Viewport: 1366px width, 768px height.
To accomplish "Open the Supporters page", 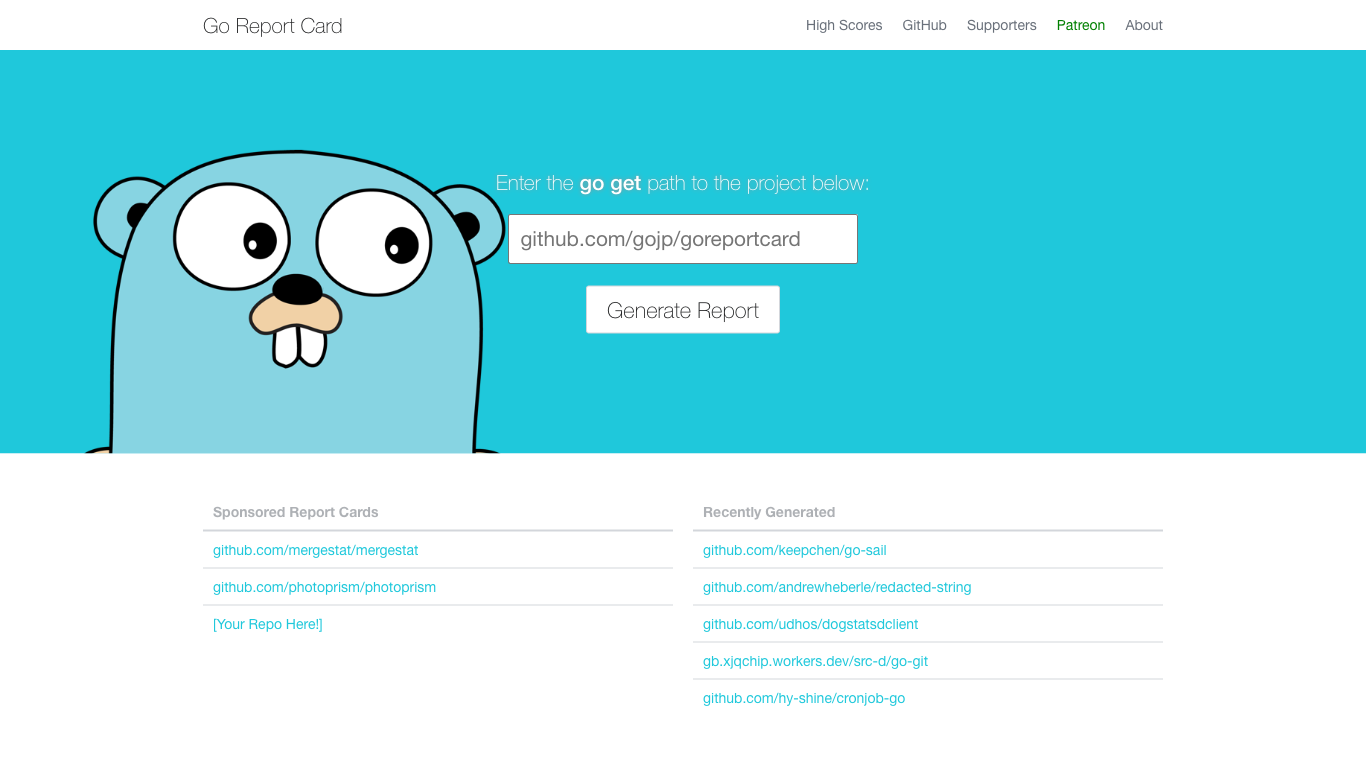I will 1001,25.
